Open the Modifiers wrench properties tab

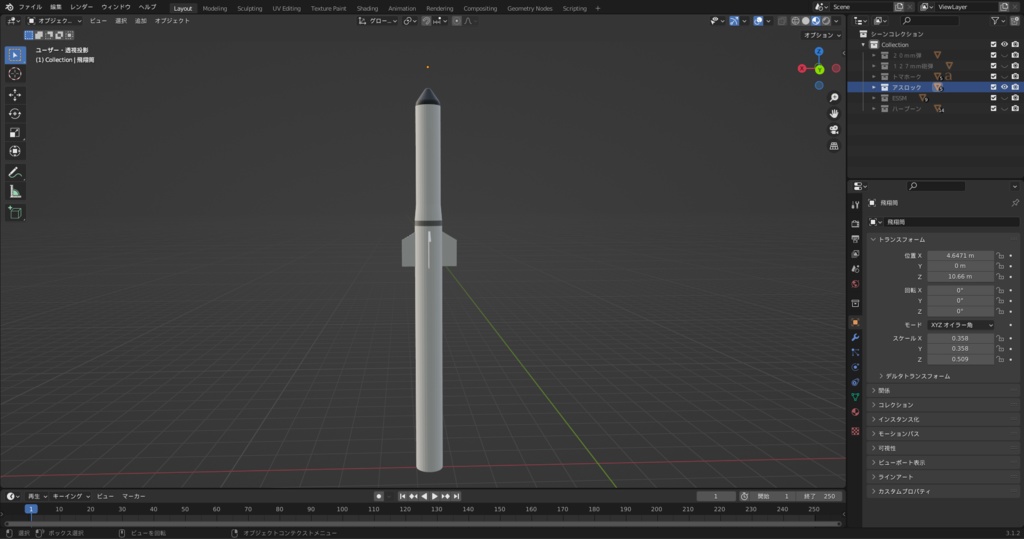(855, 337)
